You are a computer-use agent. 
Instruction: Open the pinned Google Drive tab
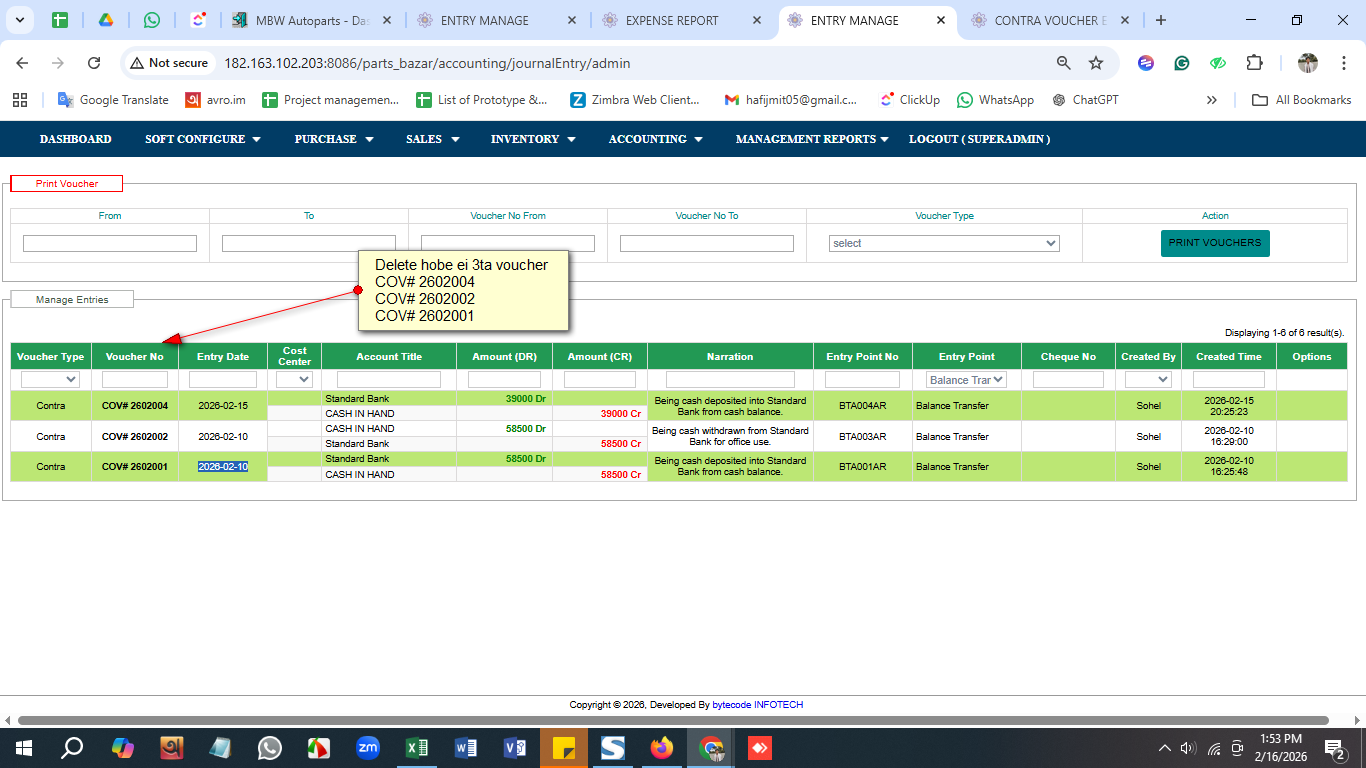click(x=106, y=20)
